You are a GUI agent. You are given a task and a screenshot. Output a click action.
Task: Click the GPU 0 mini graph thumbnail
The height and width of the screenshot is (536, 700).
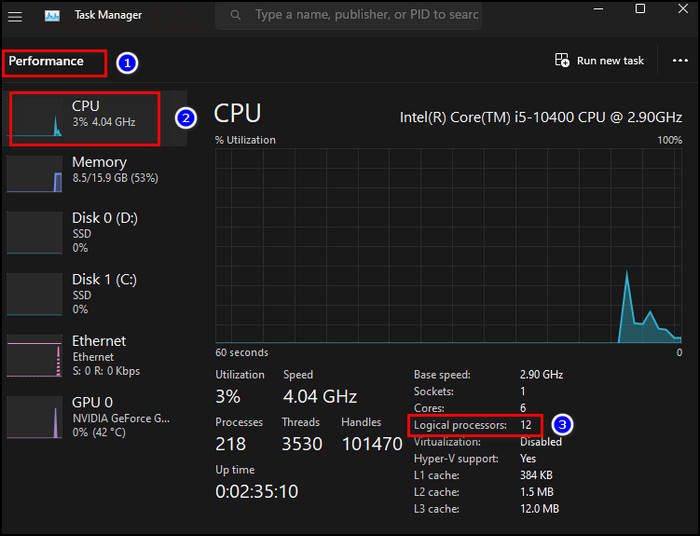pyautogui.click(x=34, y=417)
